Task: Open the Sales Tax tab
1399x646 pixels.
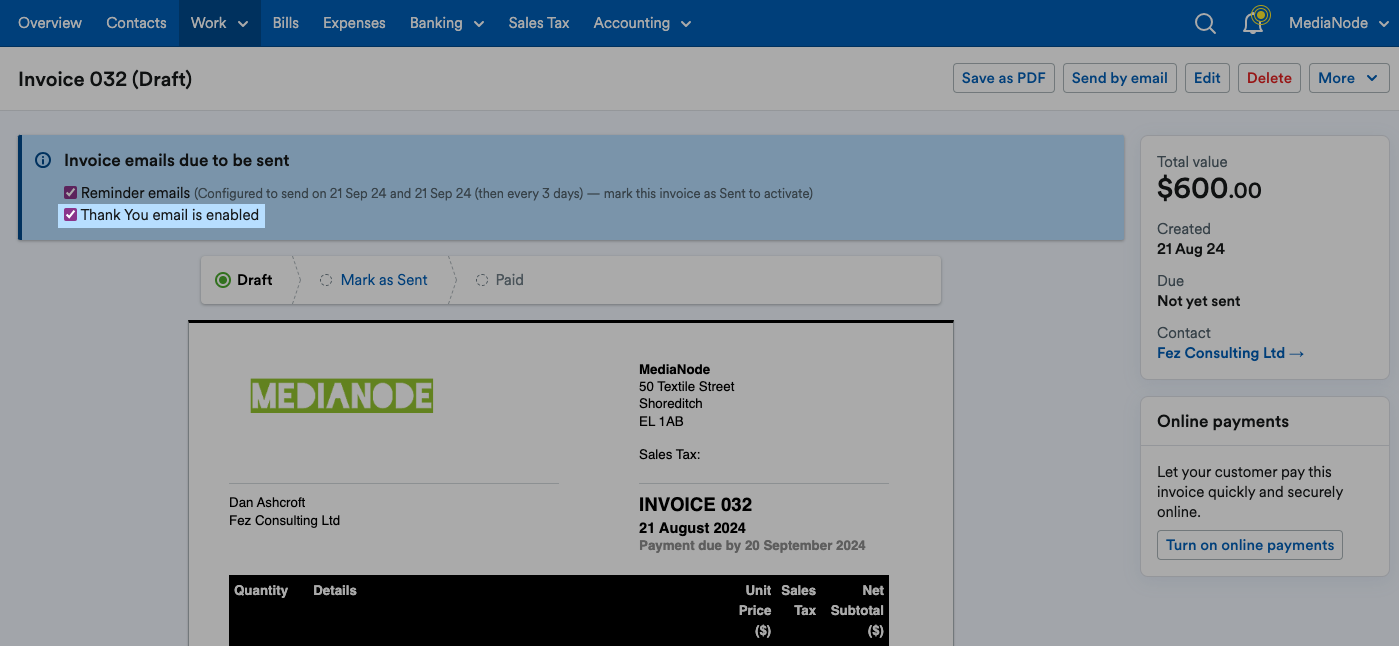Action: tap(539, 23)
